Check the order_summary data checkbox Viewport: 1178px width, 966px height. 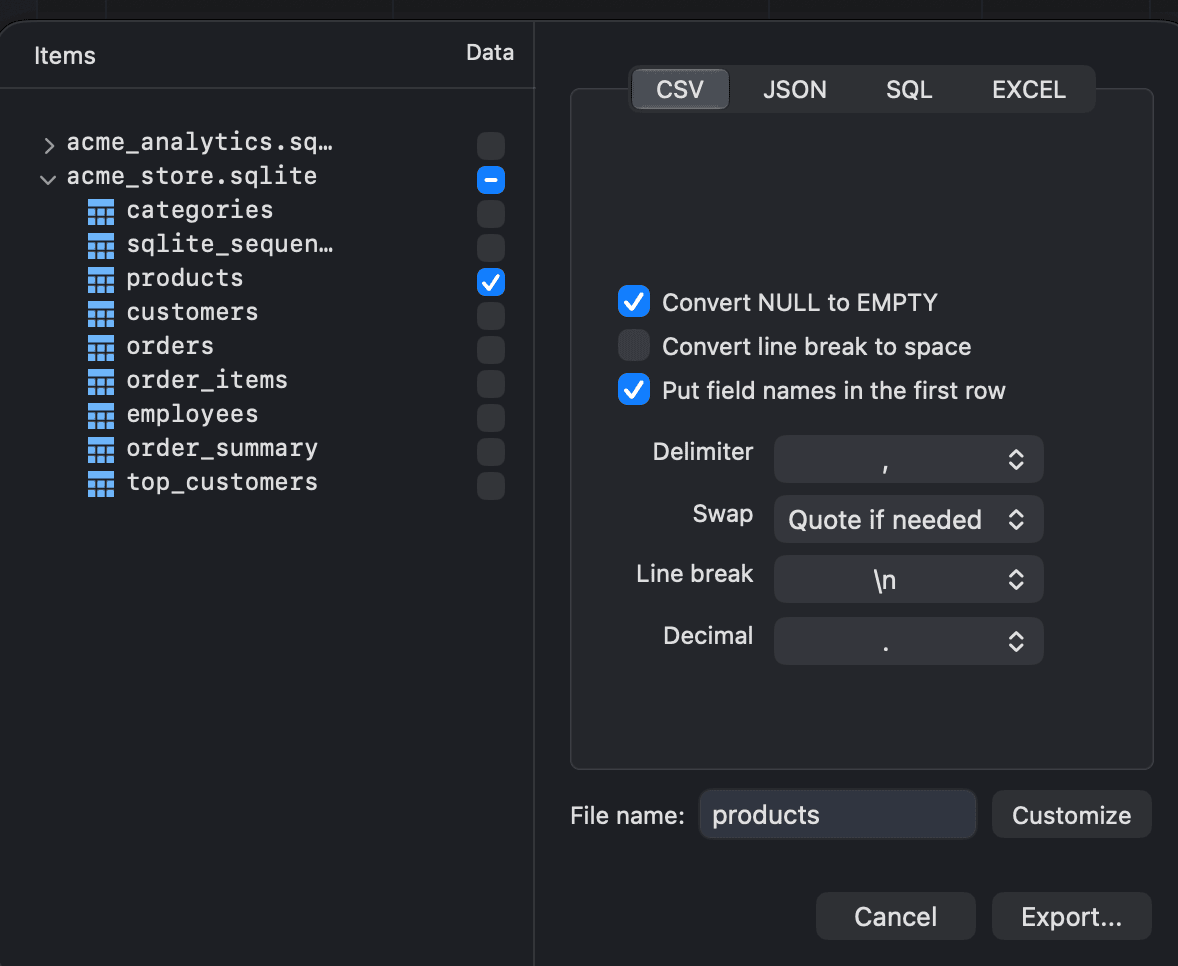click(x=491, y=452)
